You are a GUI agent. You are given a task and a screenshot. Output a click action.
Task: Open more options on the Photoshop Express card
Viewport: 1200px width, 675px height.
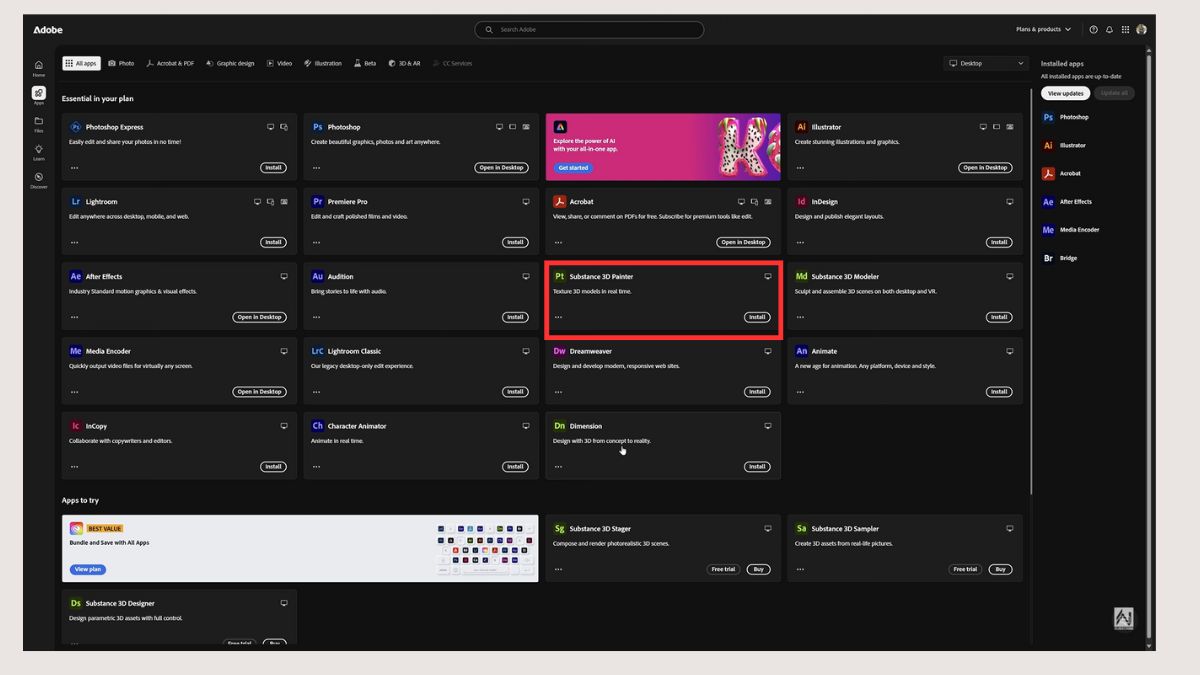74,168
